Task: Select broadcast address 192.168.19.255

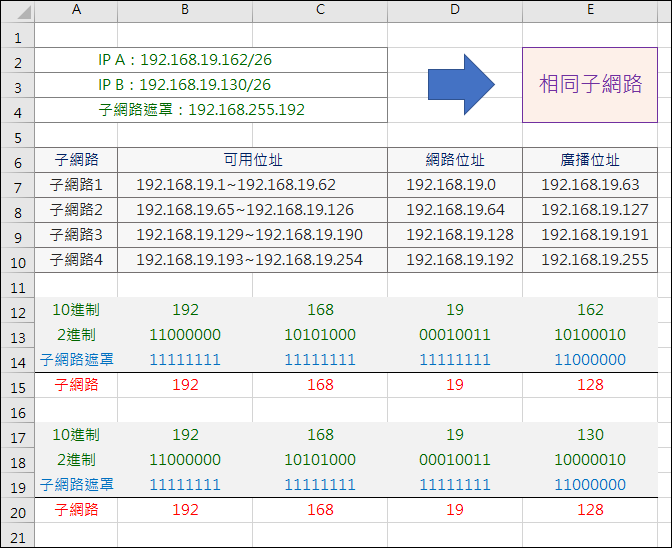Action: (x=590, y=260)
